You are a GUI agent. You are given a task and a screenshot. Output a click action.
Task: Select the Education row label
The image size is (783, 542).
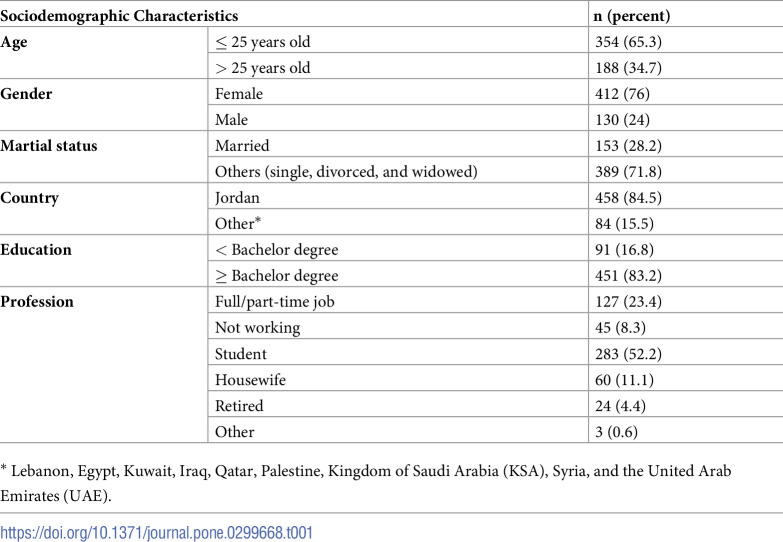(36, 250)
